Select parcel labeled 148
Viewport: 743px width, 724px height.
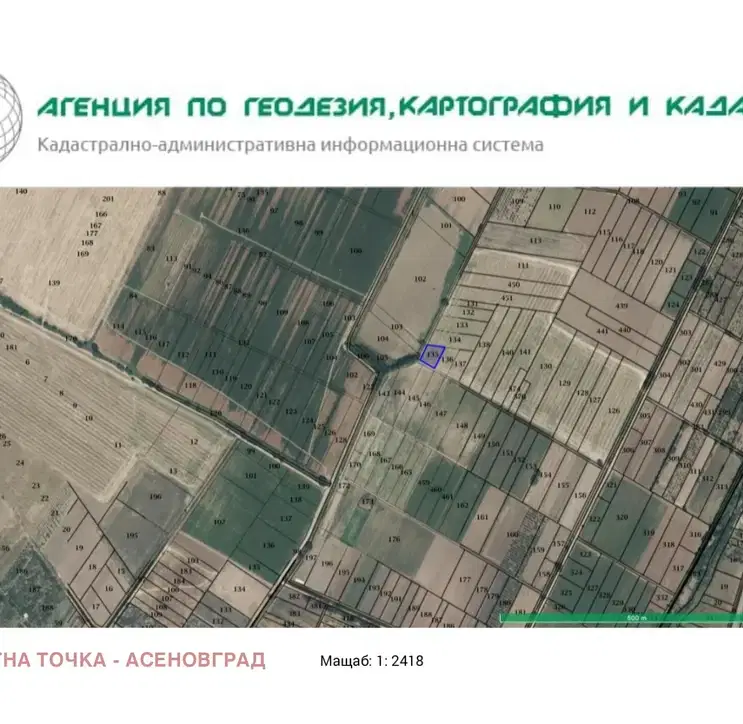(462, 425)
